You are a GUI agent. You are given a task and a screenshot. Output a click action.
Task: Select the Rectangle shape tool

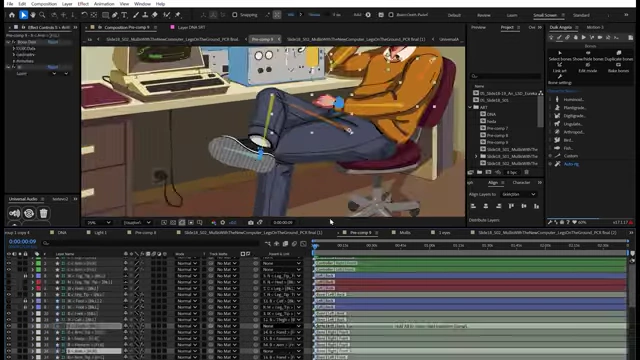(x=105, y=15)
